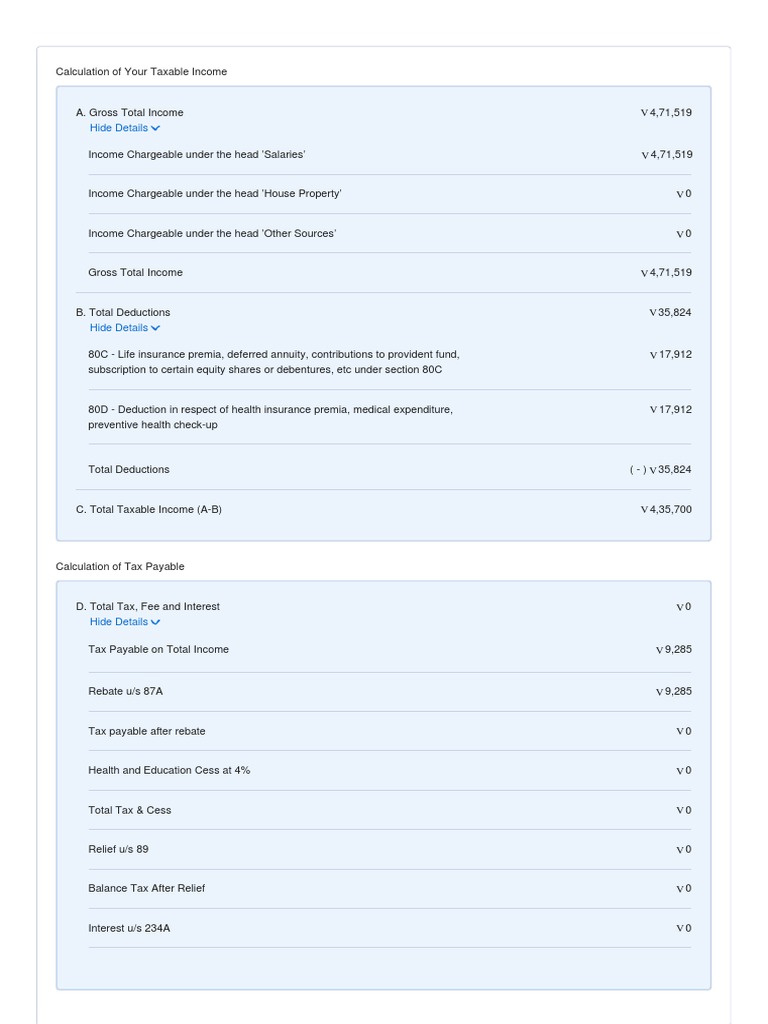
Task: Select the 'House Property' income row label
Action: pos(215,194)
